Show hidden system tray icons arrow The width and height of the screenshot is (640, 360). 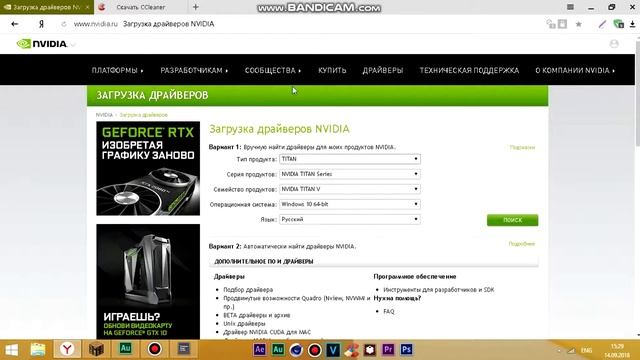click(x=559, y=351)
